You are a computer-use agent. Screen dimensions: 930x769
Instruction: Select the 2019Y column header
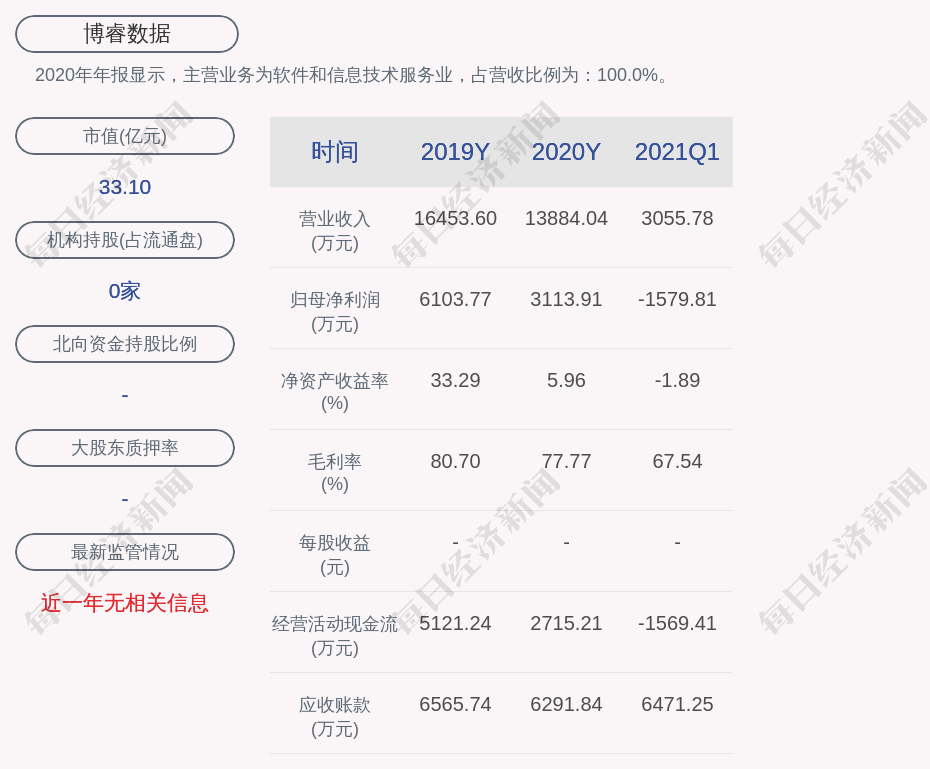[455, 152]
